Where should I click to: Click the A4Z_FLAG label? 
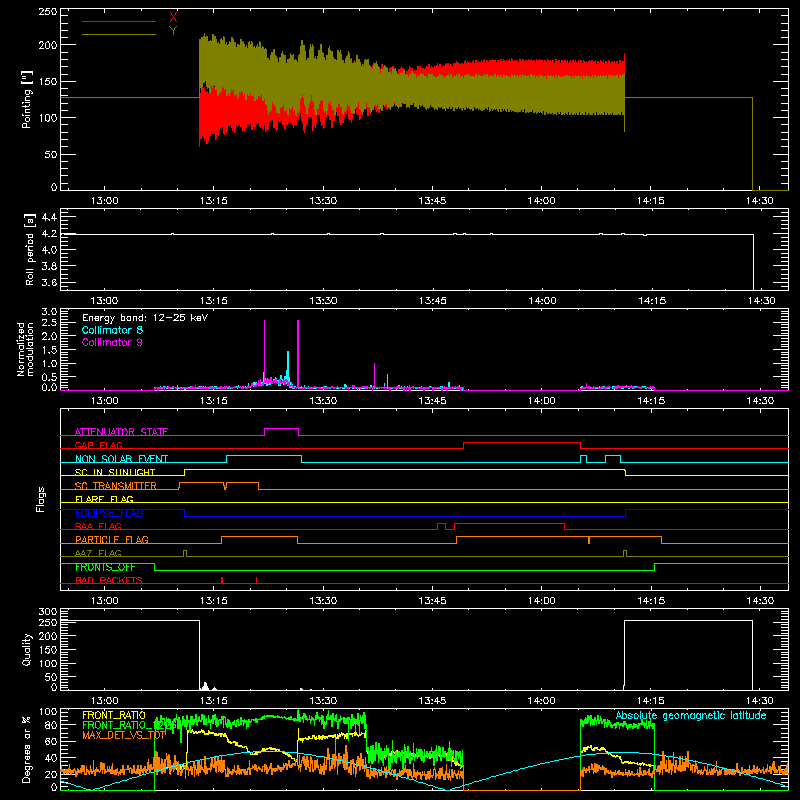click(x=98, y=553)
